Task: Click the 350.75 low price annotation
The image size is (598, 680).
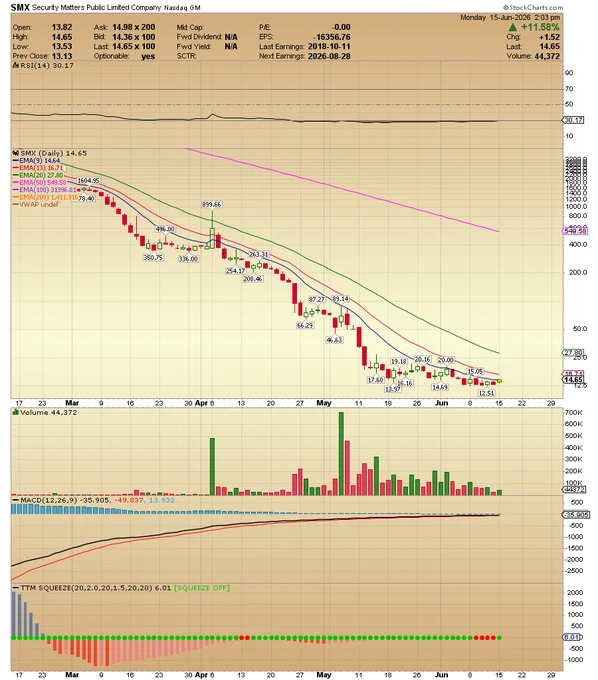Action: (x=153, y=257)
